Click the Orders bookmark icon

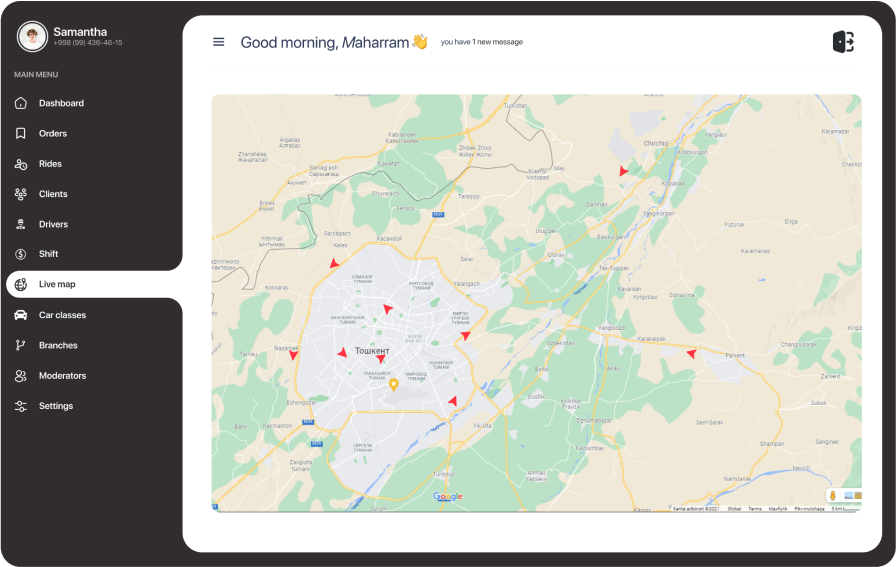(20, 133)
